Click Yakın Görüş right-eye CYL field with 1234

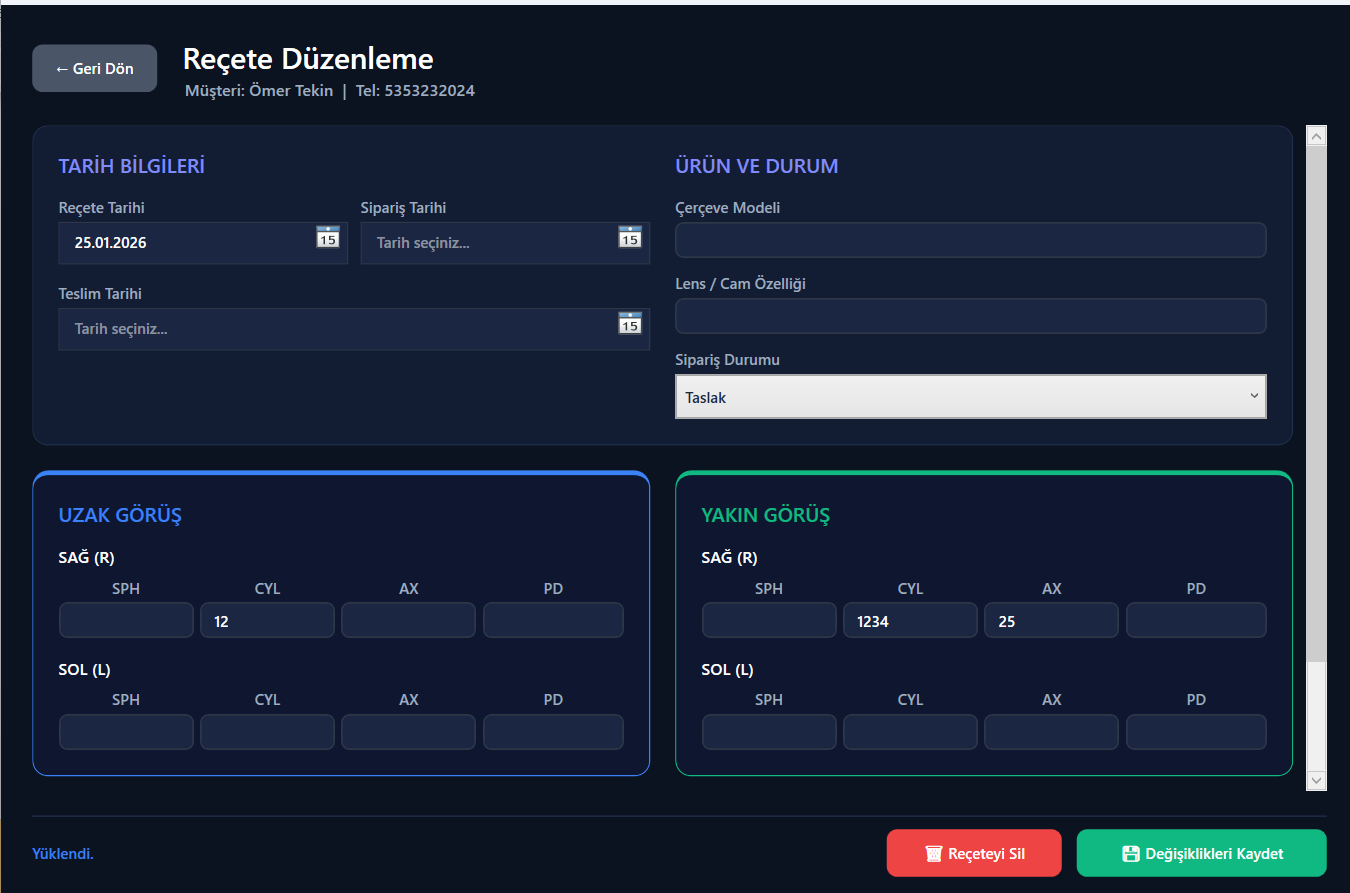910,620
